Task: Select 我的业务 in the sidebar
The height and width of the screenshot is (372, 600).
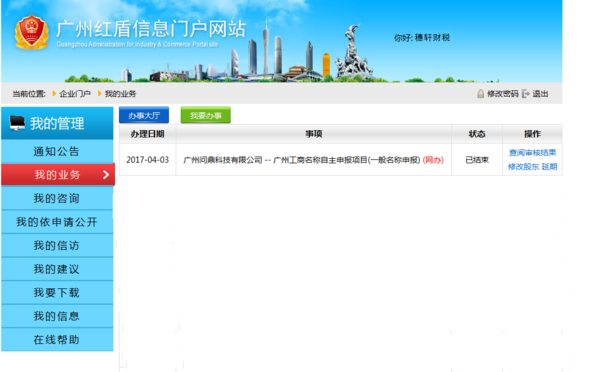Action: coord(58,175)
